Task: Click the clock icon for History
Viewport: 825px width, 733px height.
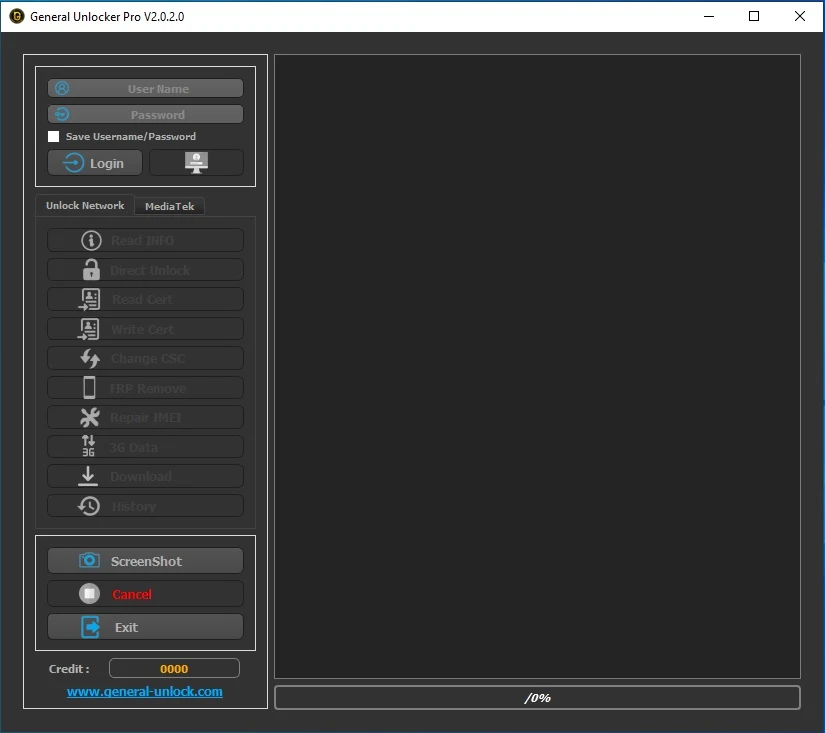Action: click(x=89, y=506)
